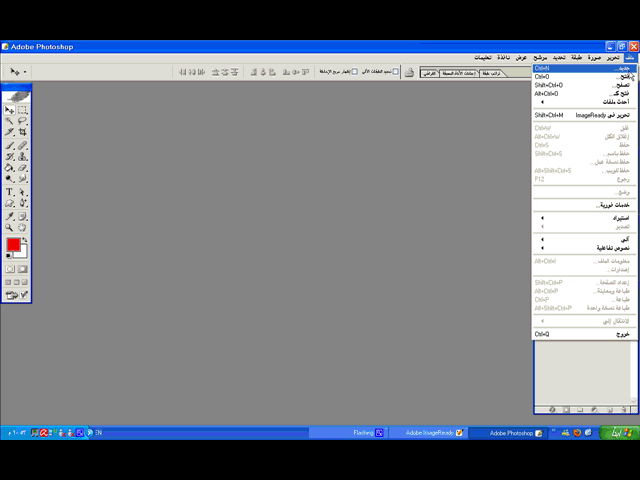This screenshot has height=480, width=640.
Task: Open the middle palette well tab
Action: 459,73
